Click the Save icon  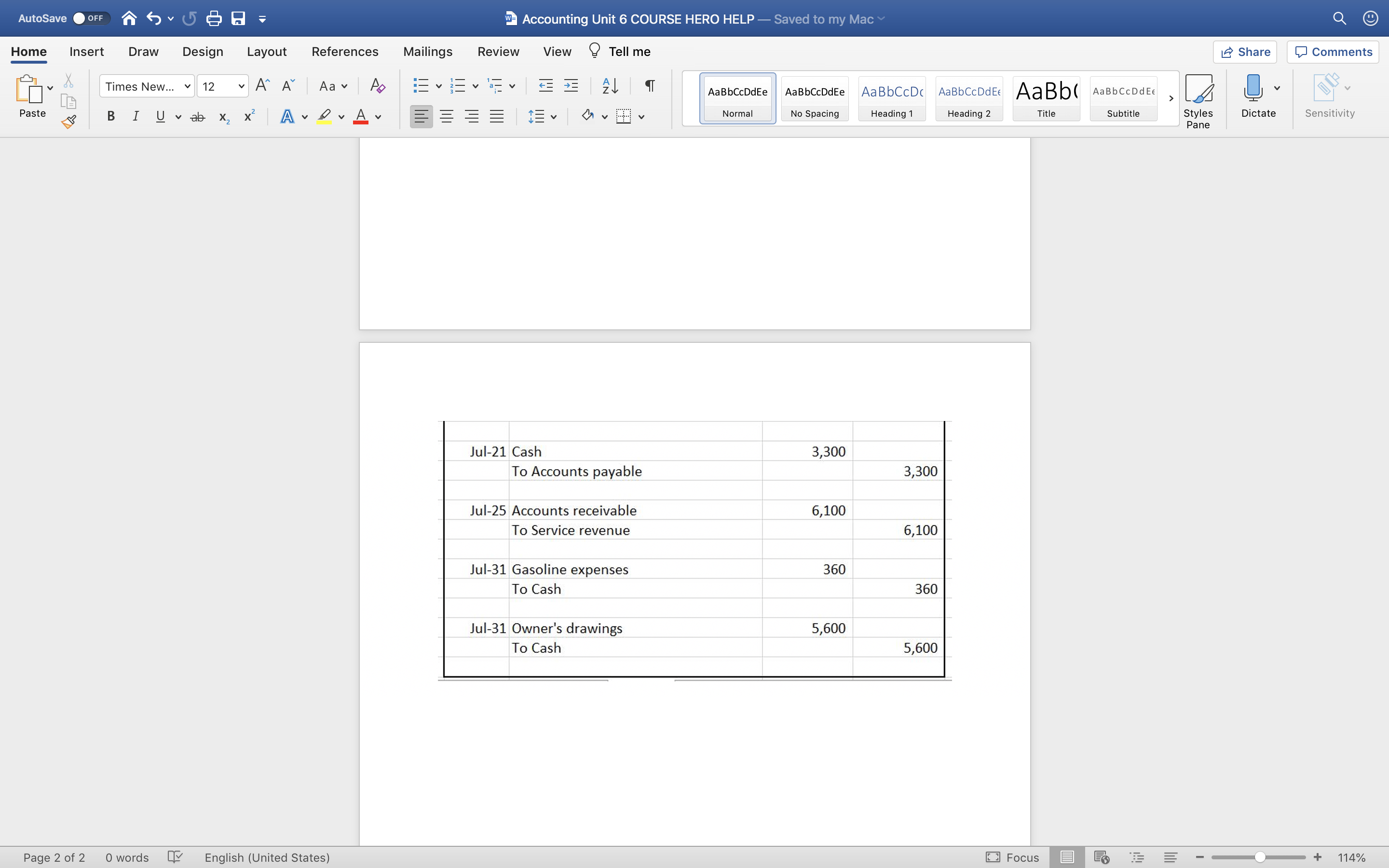coord(238,18)
